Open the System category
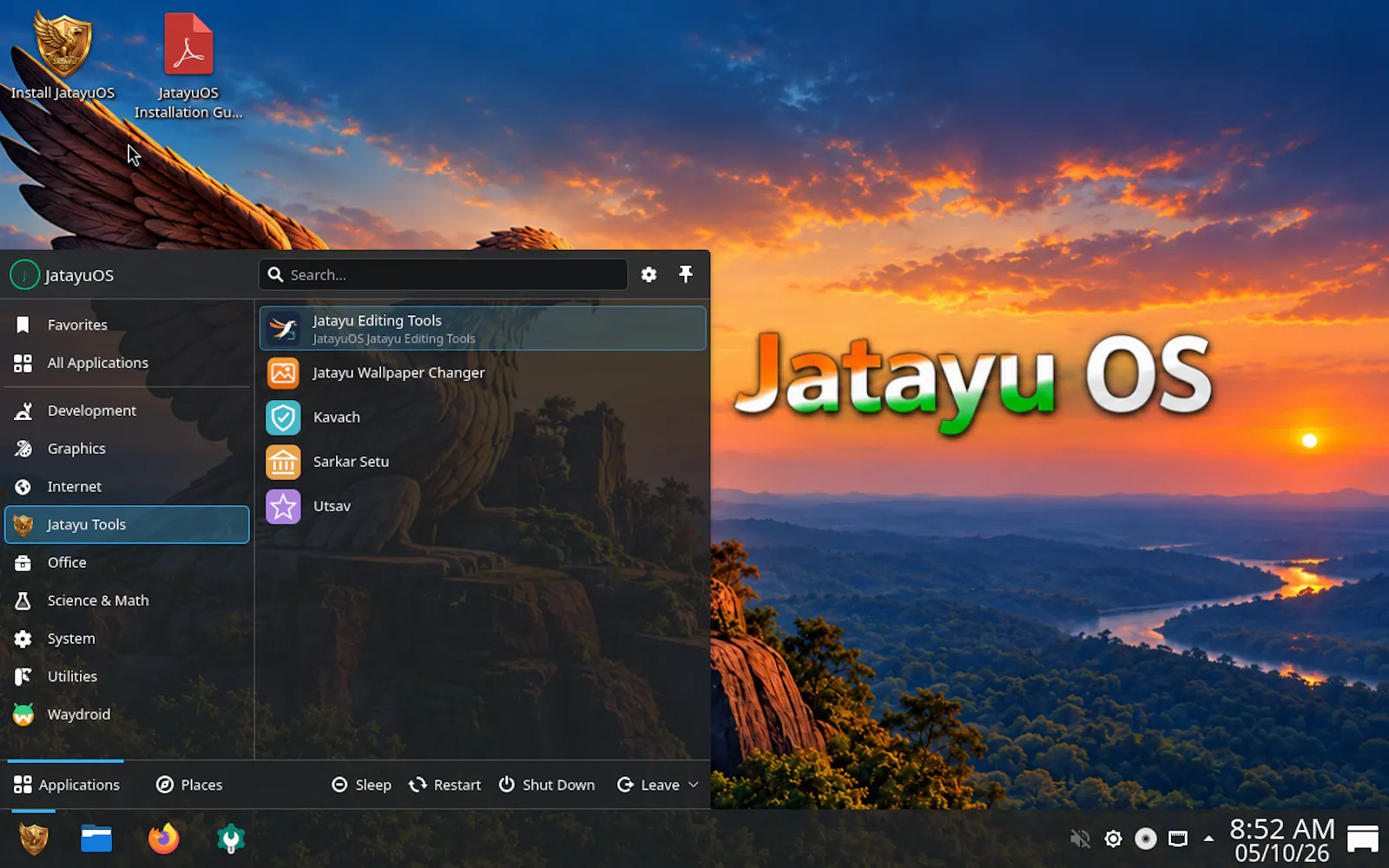 pos(127,639)
